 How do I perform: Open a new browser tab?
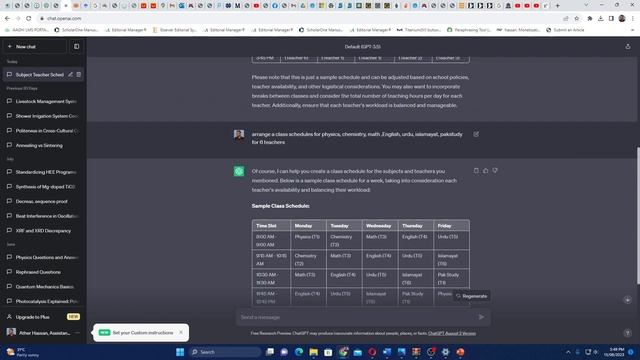(x=557, y=6)
